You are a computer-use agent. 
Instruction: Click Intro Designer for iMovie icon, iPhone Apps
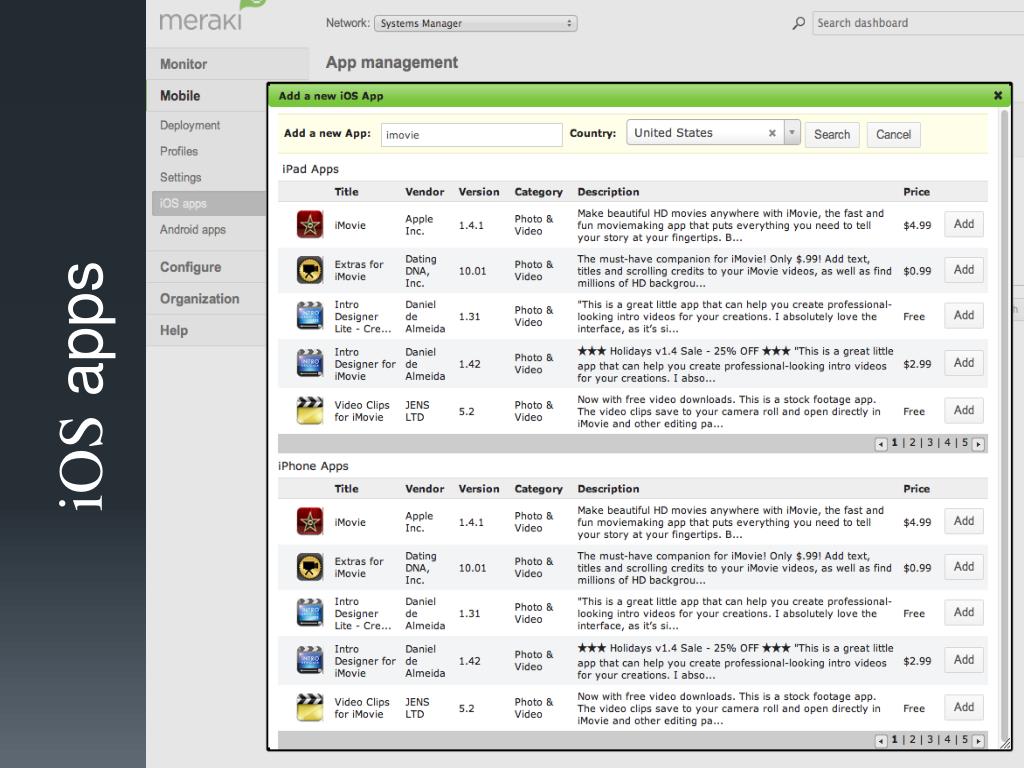pyautogui.click(x=310, y=661)
